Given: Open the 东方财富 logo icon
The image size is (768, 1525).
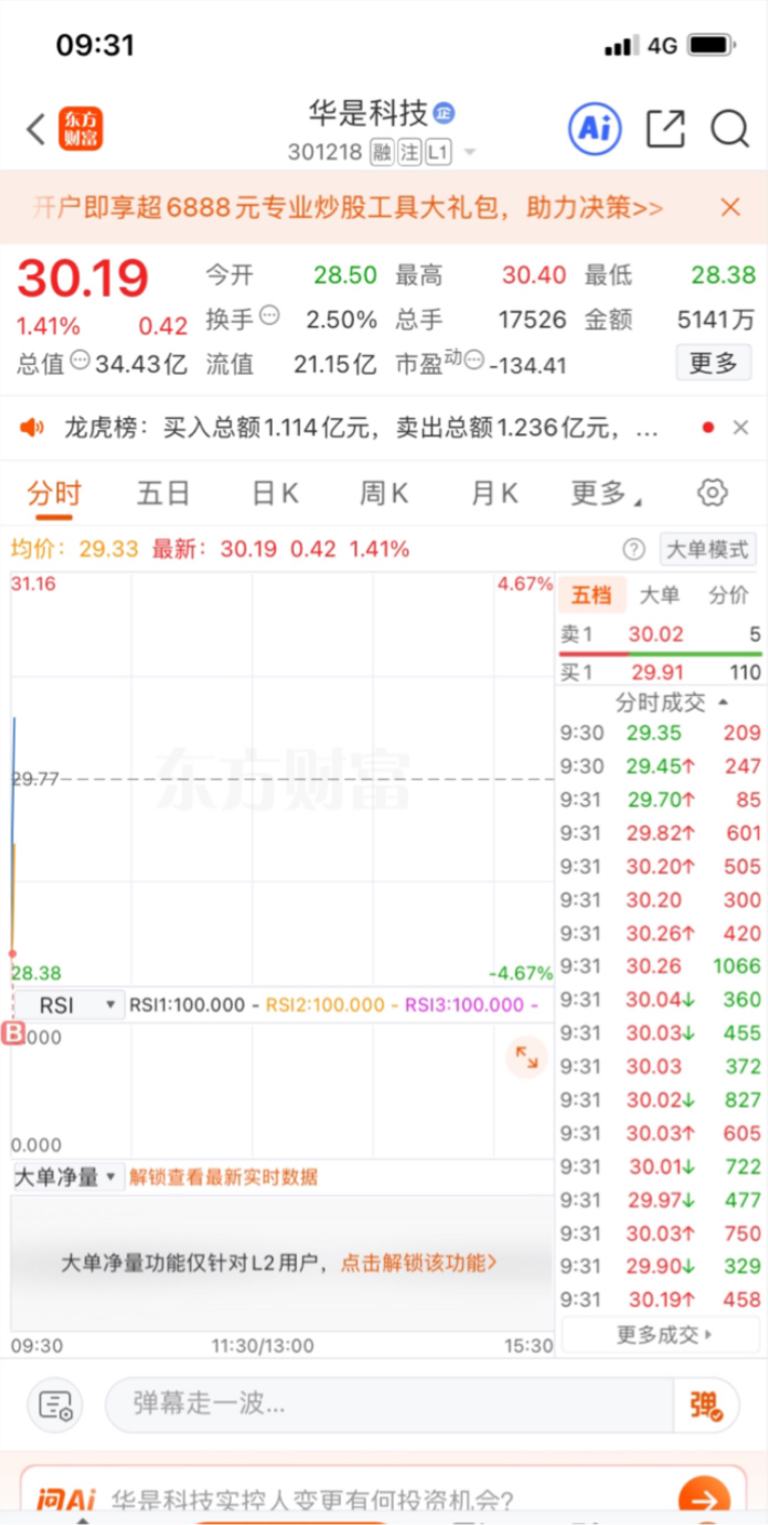Looking at the screenshot, I should click(x=80, y=129).
